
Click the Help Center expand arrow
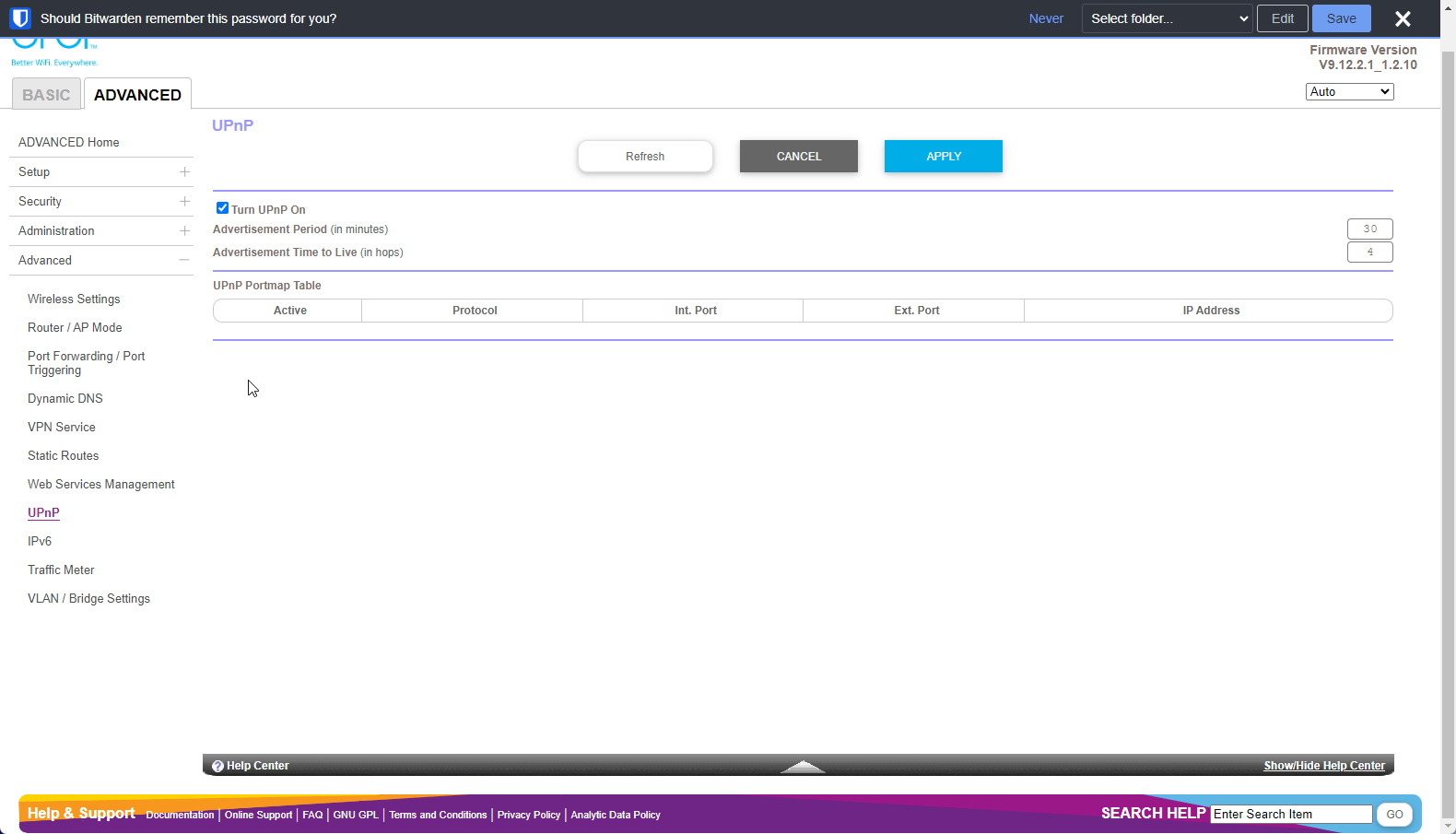pos(803,767)
